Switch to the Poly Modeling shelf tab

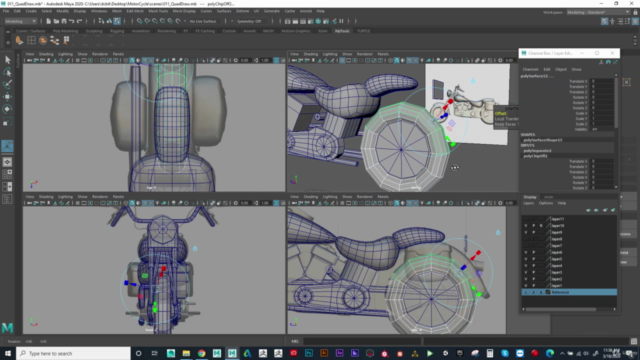65,31
